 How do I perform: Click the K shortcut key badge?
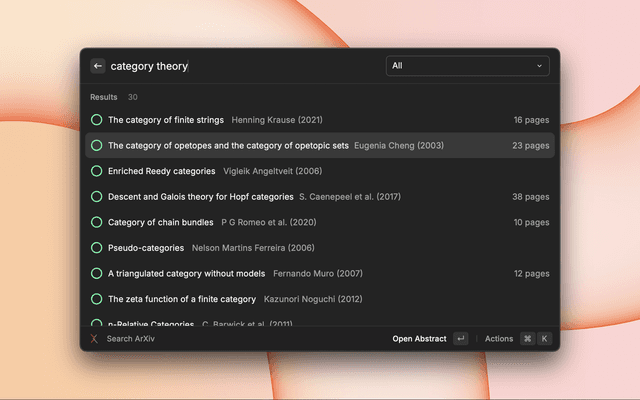point(545,339)
